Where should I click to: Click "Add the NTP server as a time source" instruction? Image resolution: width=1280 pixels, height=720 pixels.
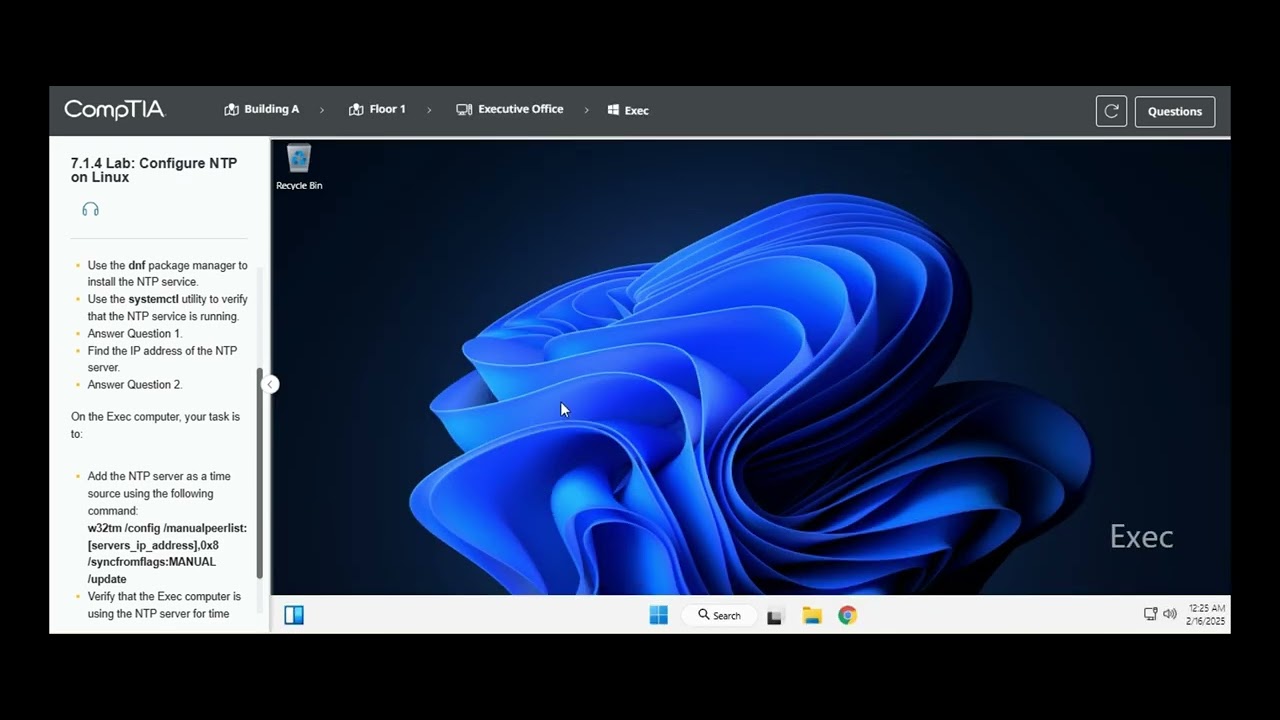point(159,493)
